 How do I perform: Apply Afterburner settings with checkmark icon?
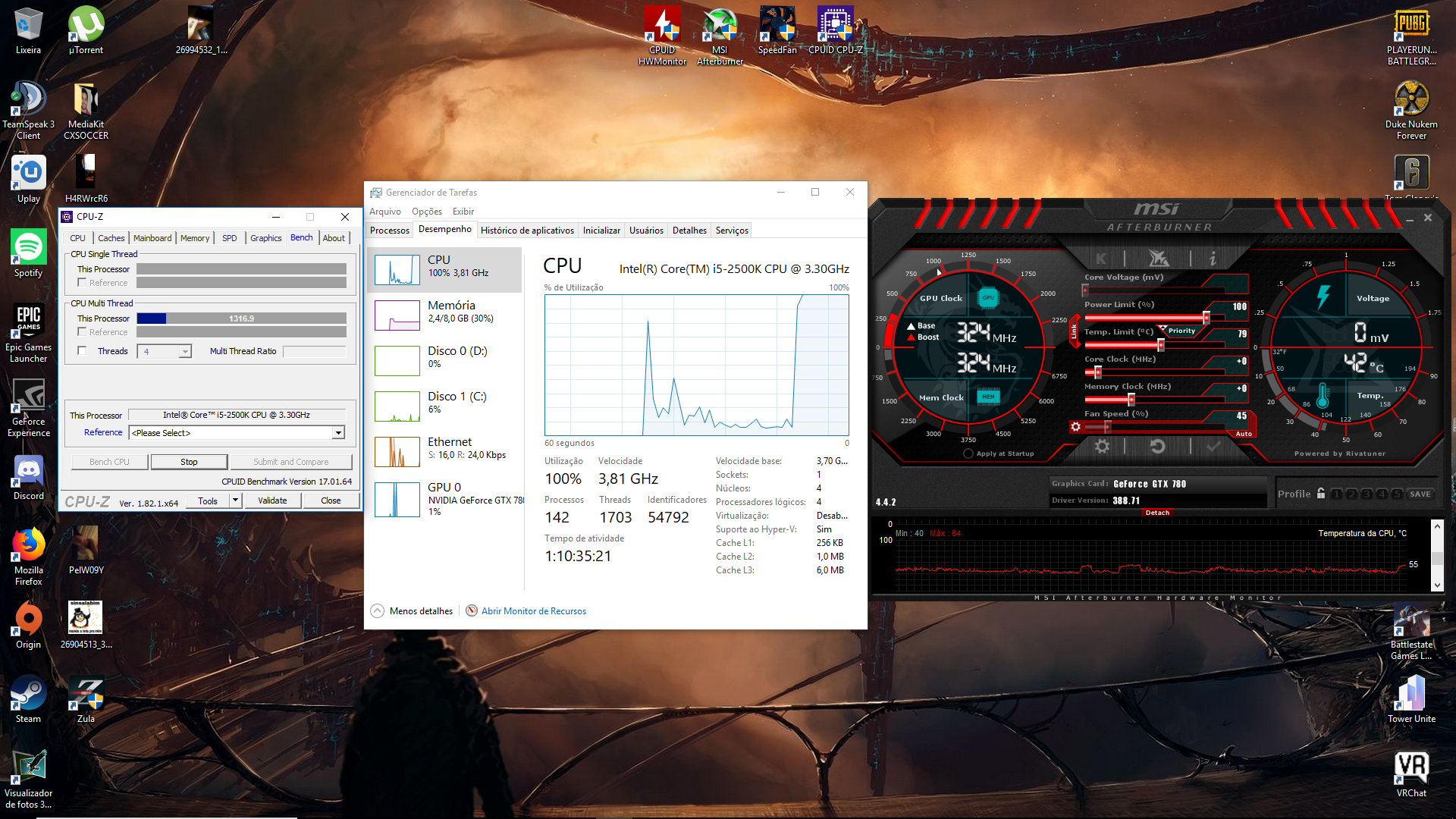coord(1213,447)
